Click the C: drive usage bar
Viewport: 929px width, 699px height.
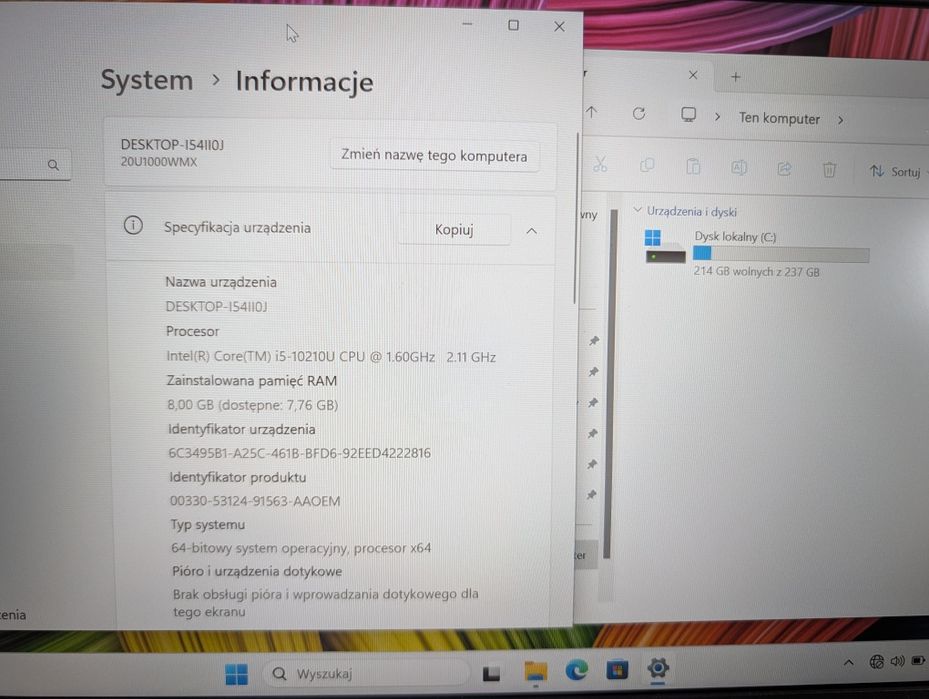click(781, 254)
